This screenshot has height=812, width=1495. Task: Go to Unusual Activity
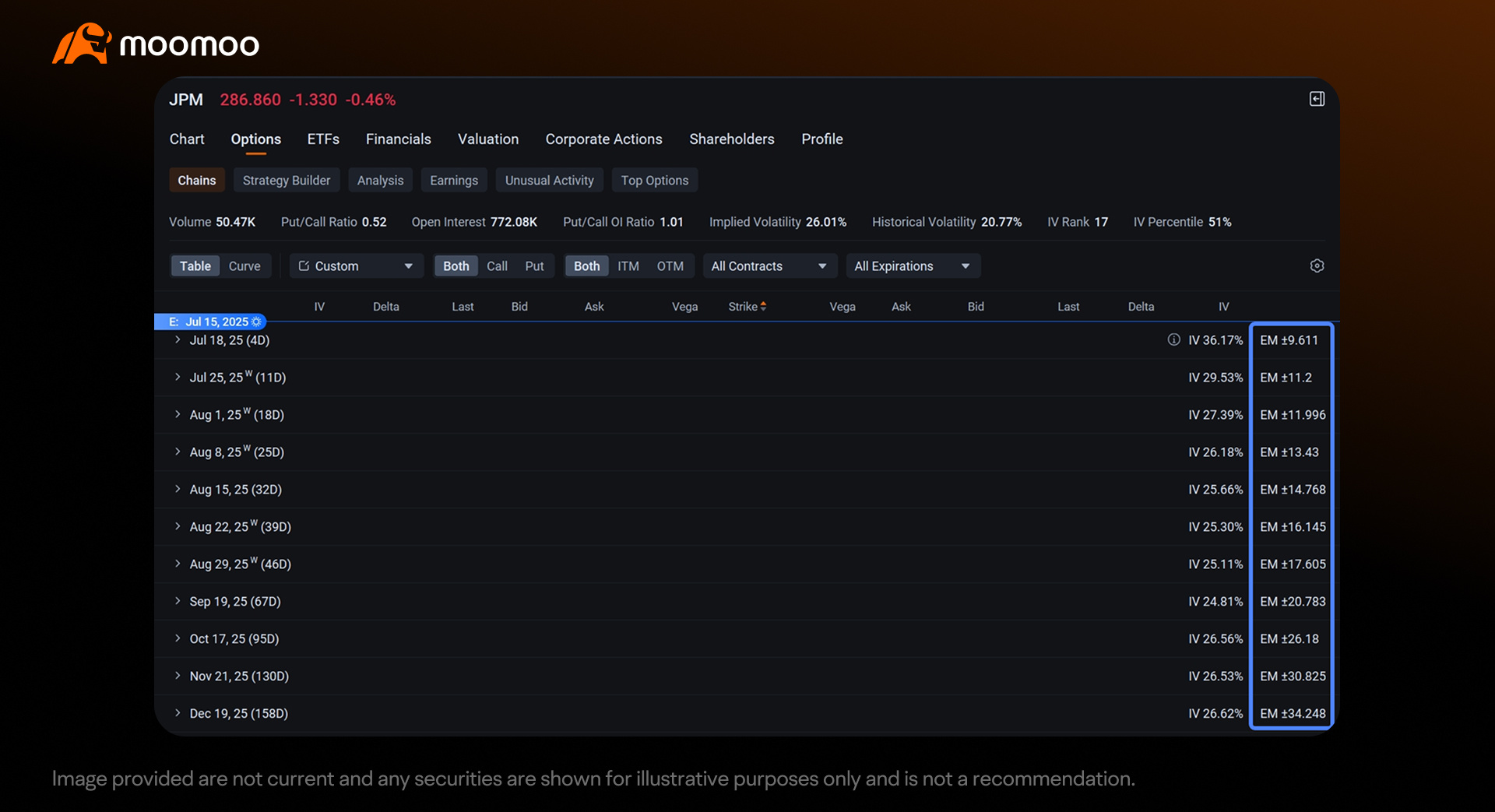[549, 181]
